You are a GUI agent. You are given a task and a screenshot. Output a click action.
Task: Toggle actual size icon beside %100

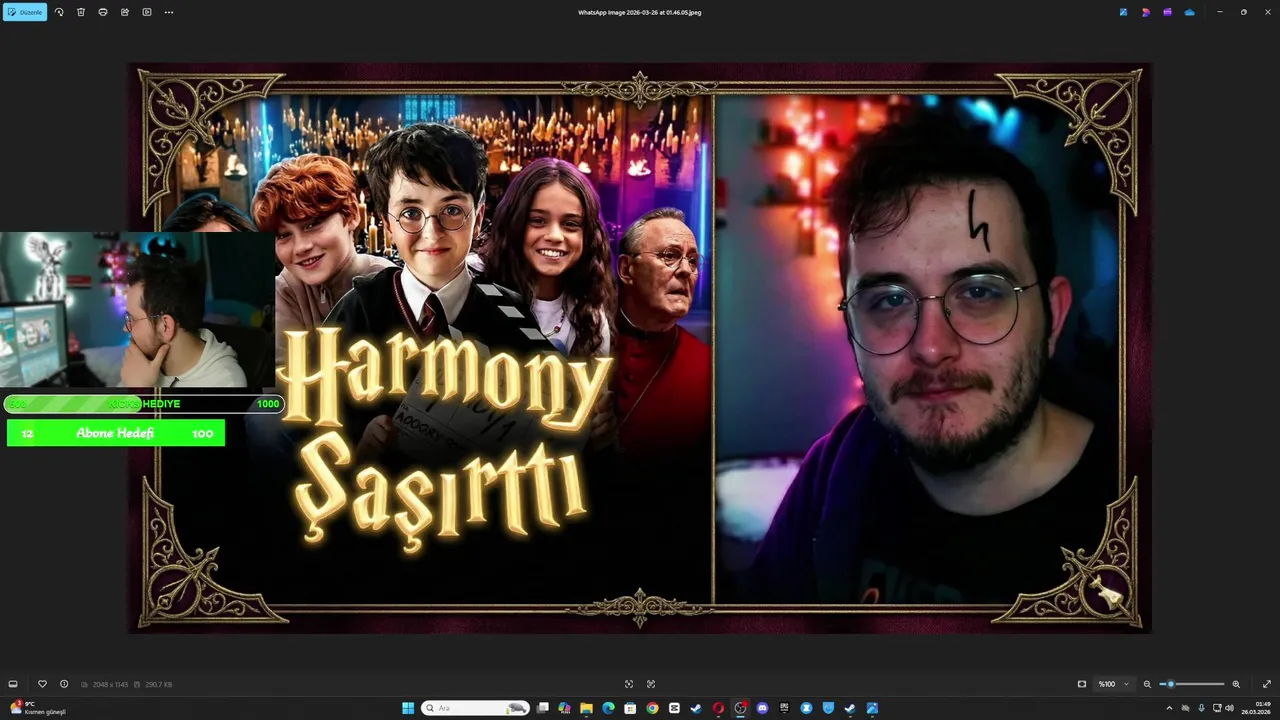[x=1082, y=684]
